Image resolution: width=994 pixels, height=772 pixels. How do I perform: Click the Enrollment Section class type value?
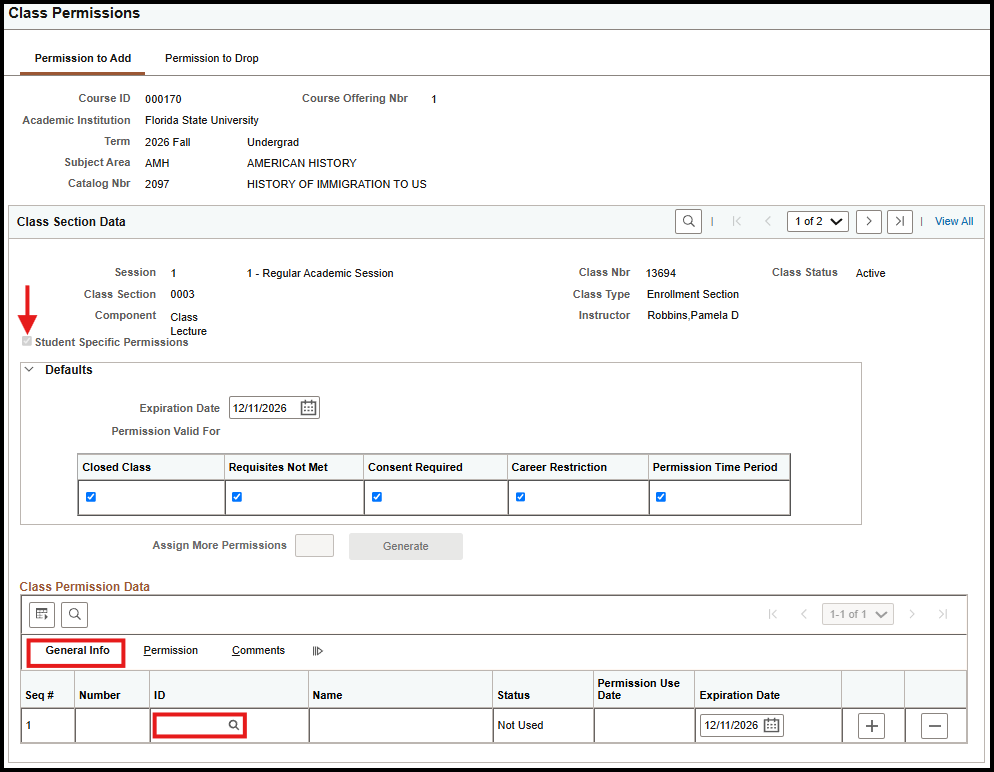(x=692, y=294)
